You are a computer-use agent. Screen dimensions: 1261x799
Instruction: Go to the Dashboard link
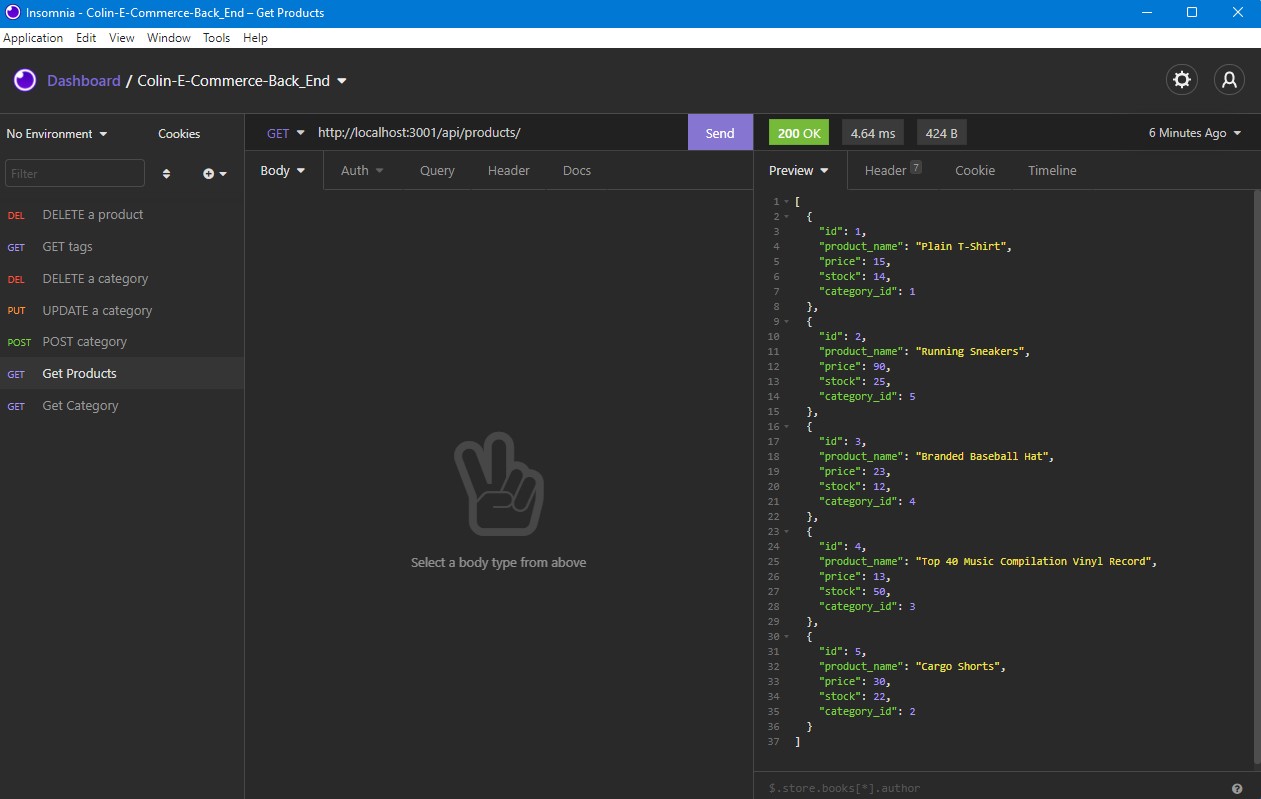coord(84,81)
